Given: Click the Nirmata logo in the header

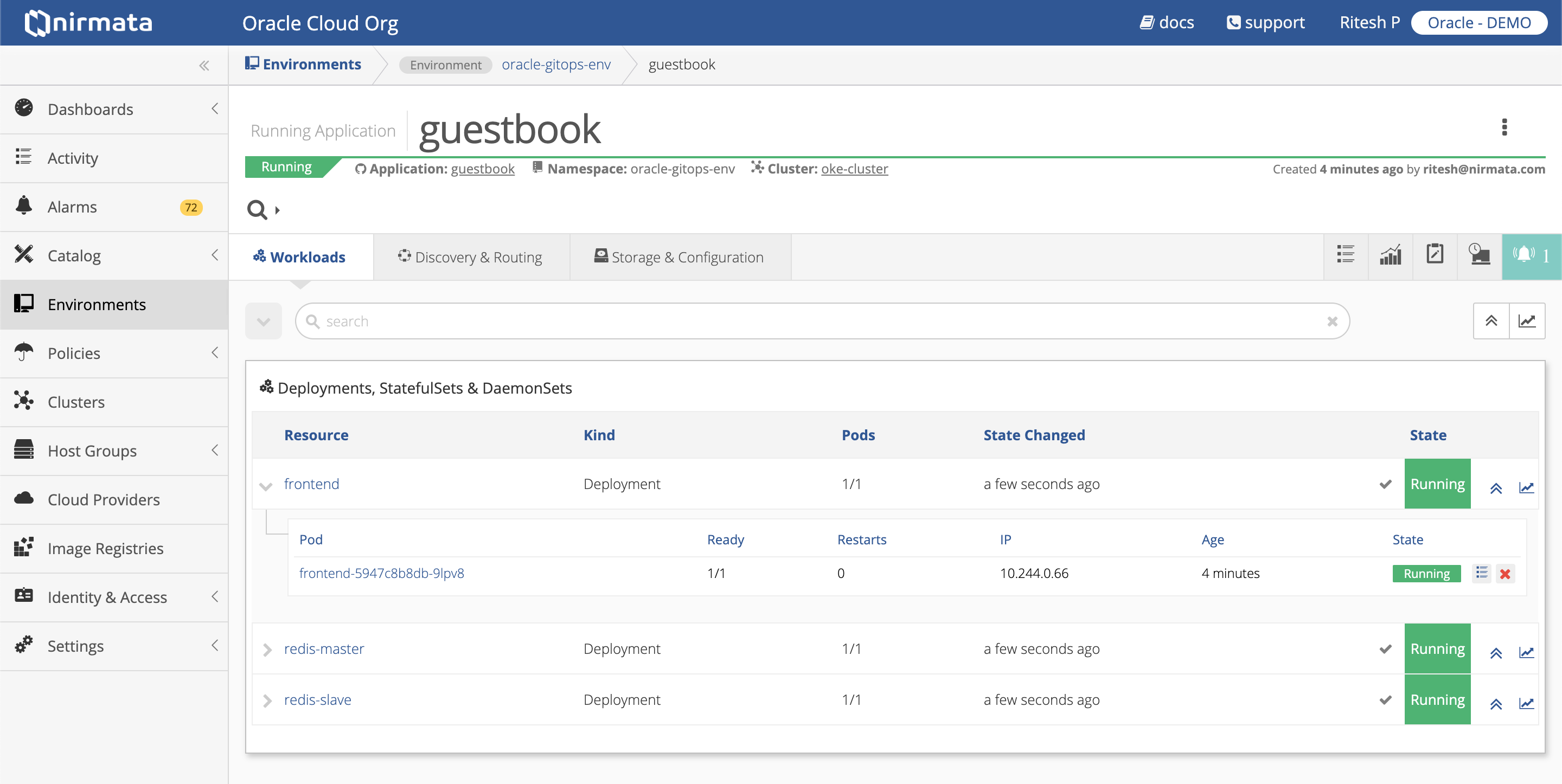Looking at the screenshot, I should pos(88,22).
